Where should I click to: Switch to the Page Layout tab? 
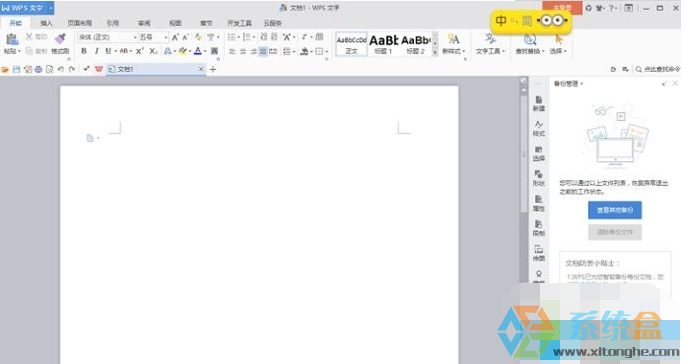coord(80,23)
